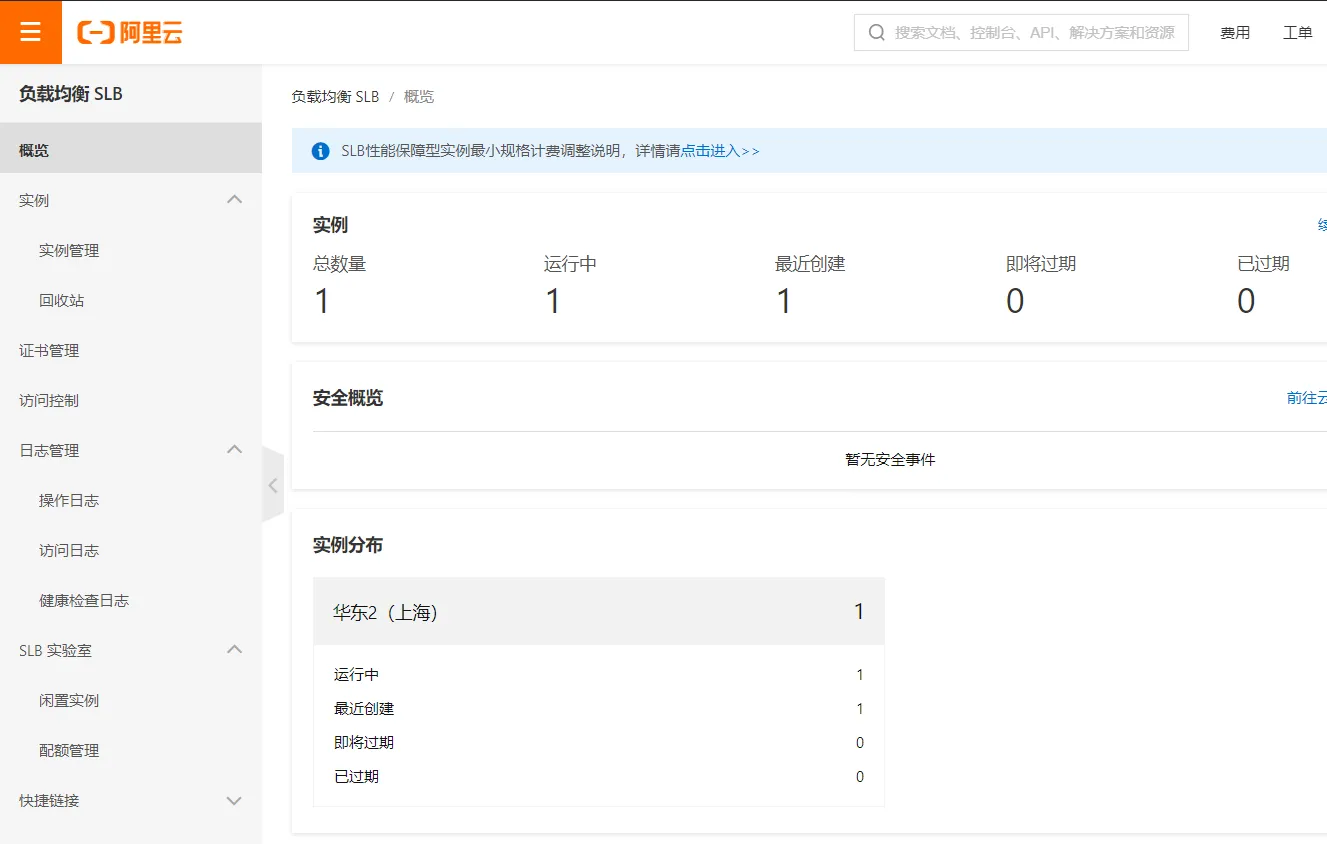Click the 前往云 link in 安全概览
1327x844 pixels.
1307,398
